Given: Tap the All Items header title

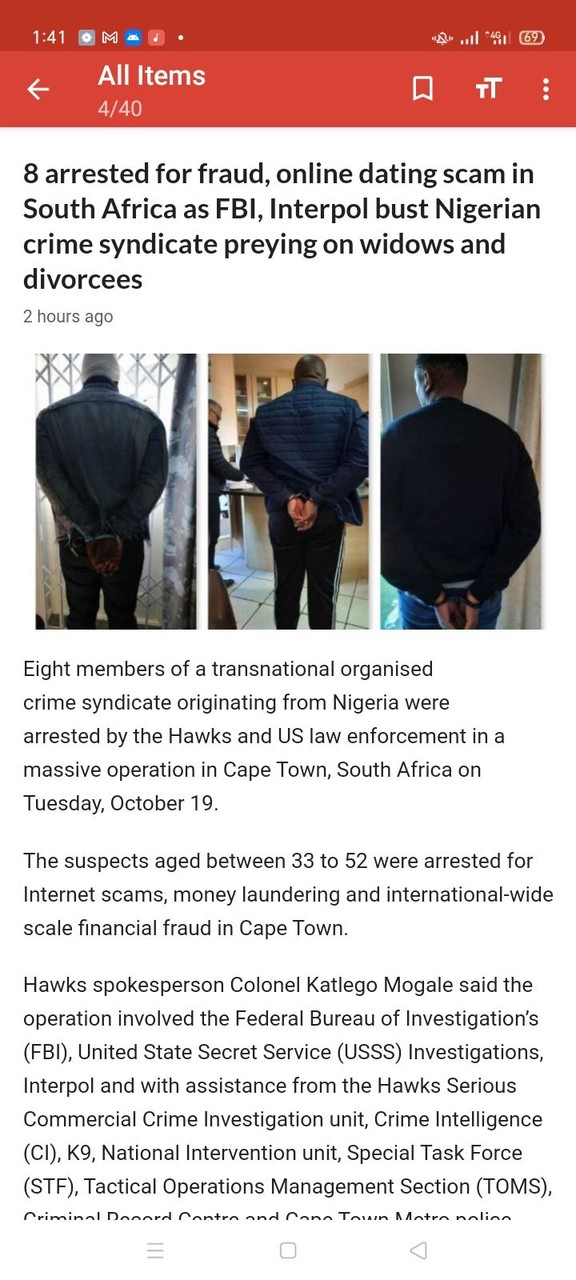Looking at the screenshot, I should click(x=152, y=76).
